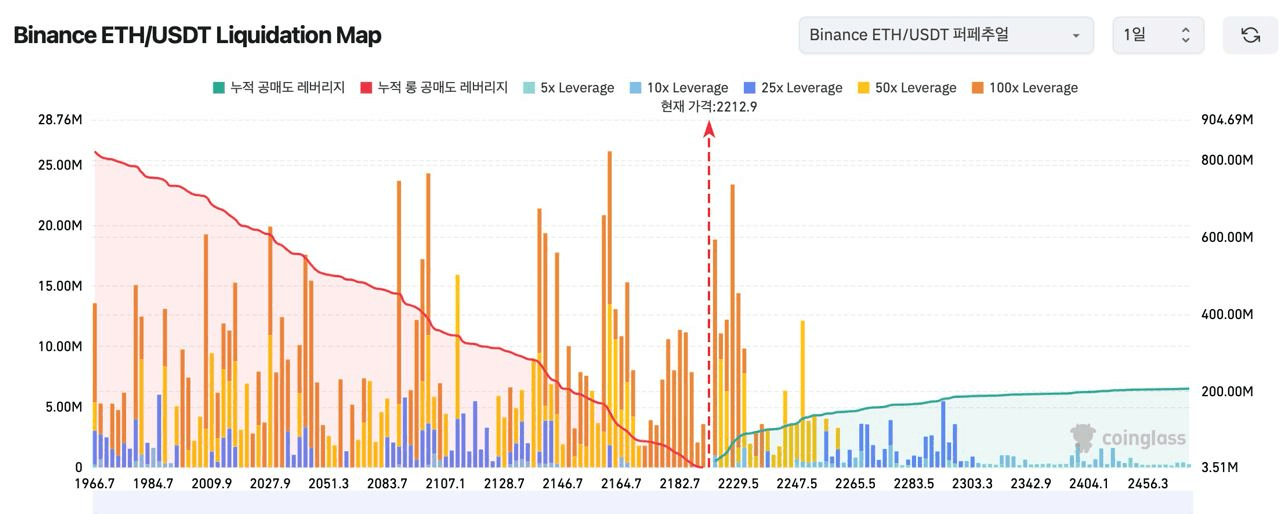Click the 1984.7 price axis label
This screenshot has height=514, width=1280.
coord(153,484)
